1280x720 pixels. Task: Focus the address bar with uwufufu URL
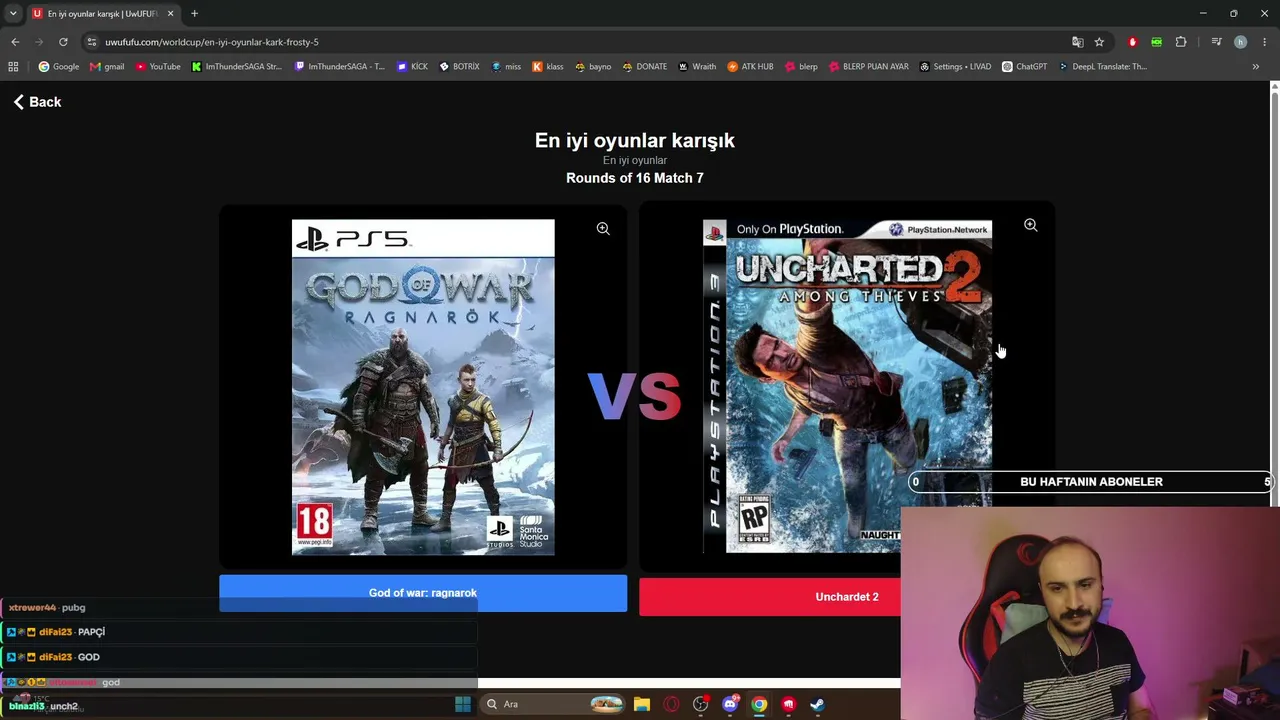tap(580, 42)
